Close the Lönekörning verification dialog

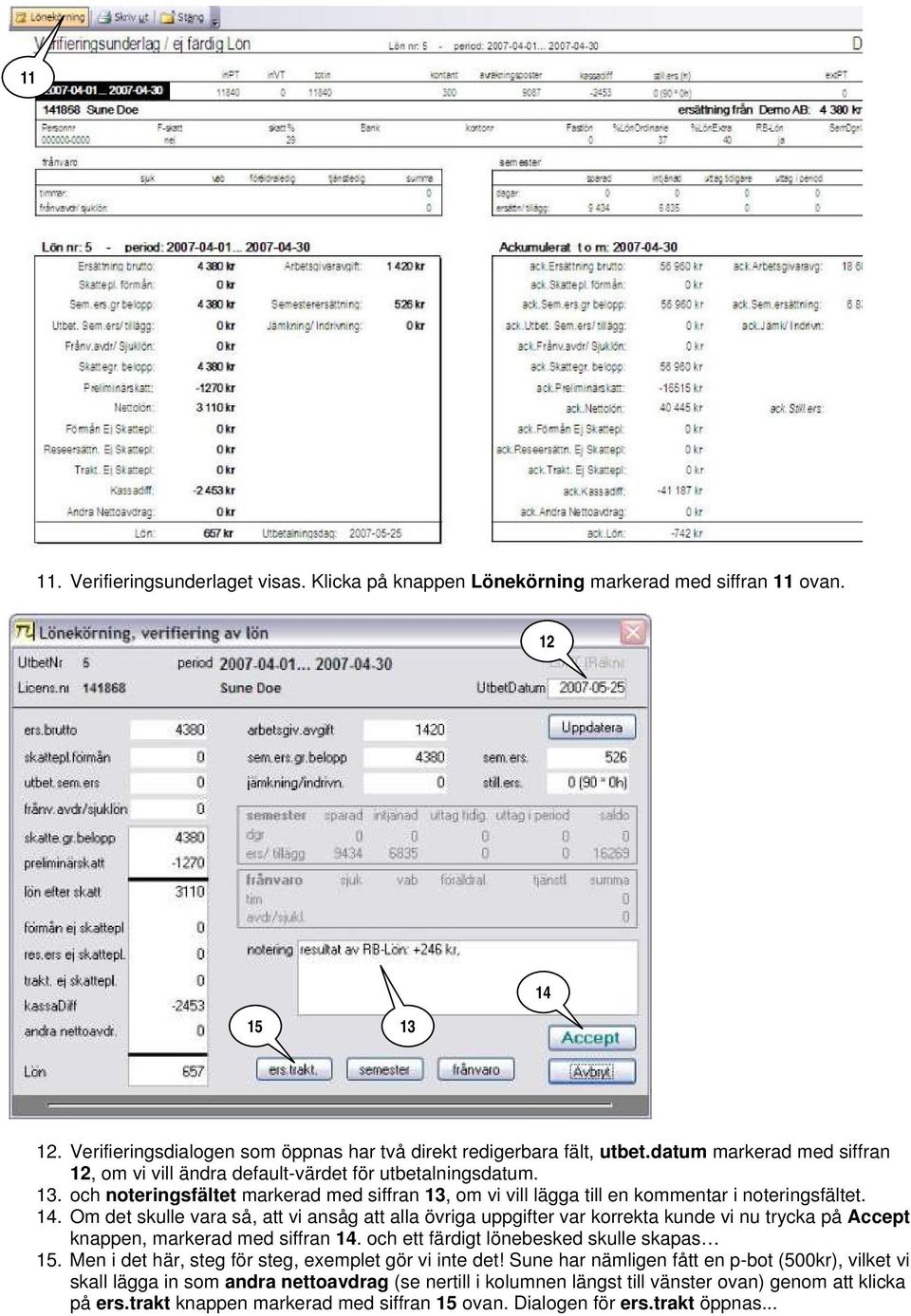point(632,632)
